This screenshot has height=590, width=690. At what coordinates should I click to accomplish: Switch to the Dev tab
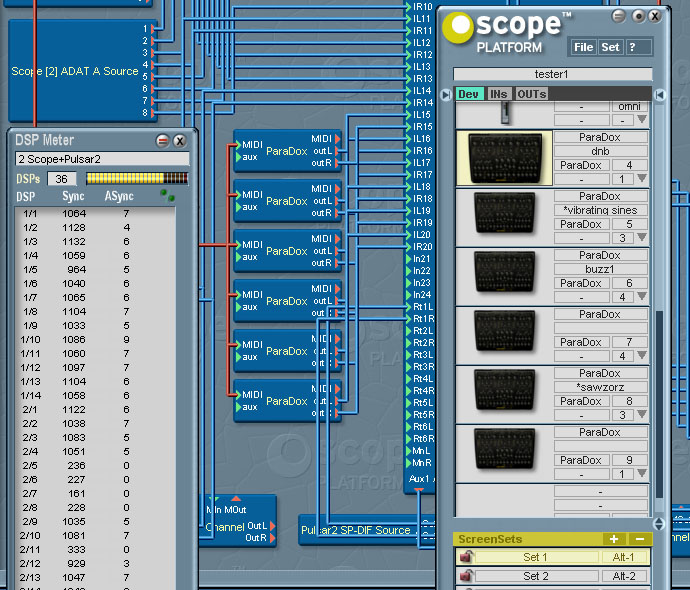tap(469, 94)
